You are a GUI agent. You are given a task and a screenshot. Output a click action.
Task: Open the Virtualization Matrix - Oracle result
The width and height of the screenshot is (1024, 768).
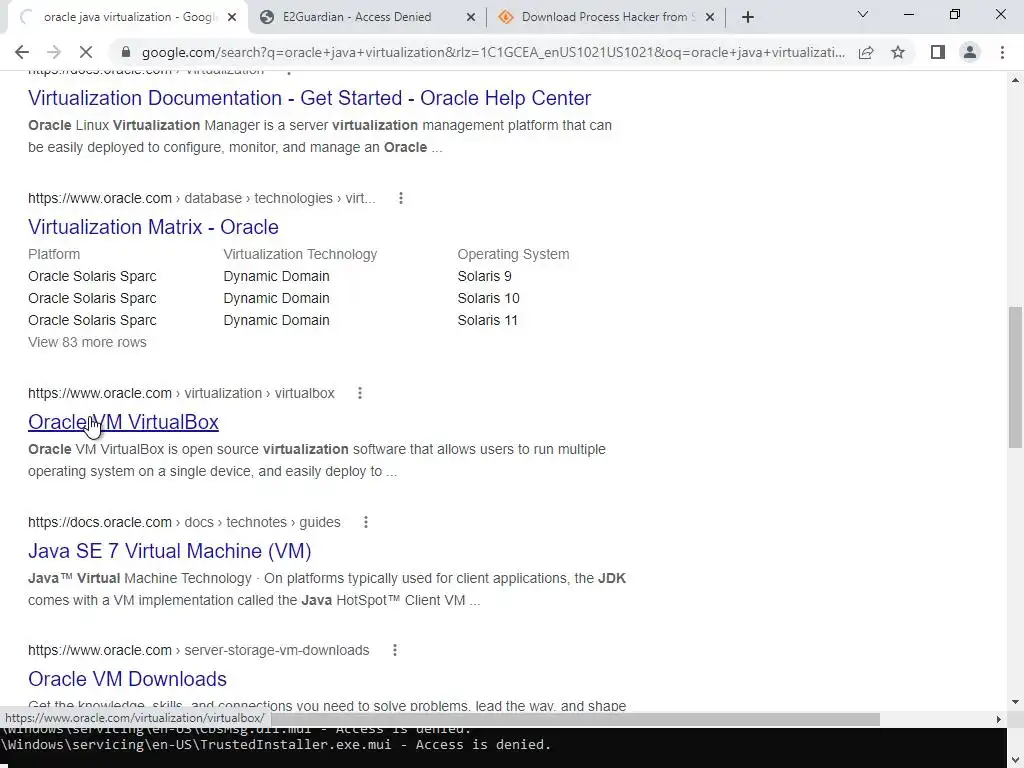coord(153,227)
